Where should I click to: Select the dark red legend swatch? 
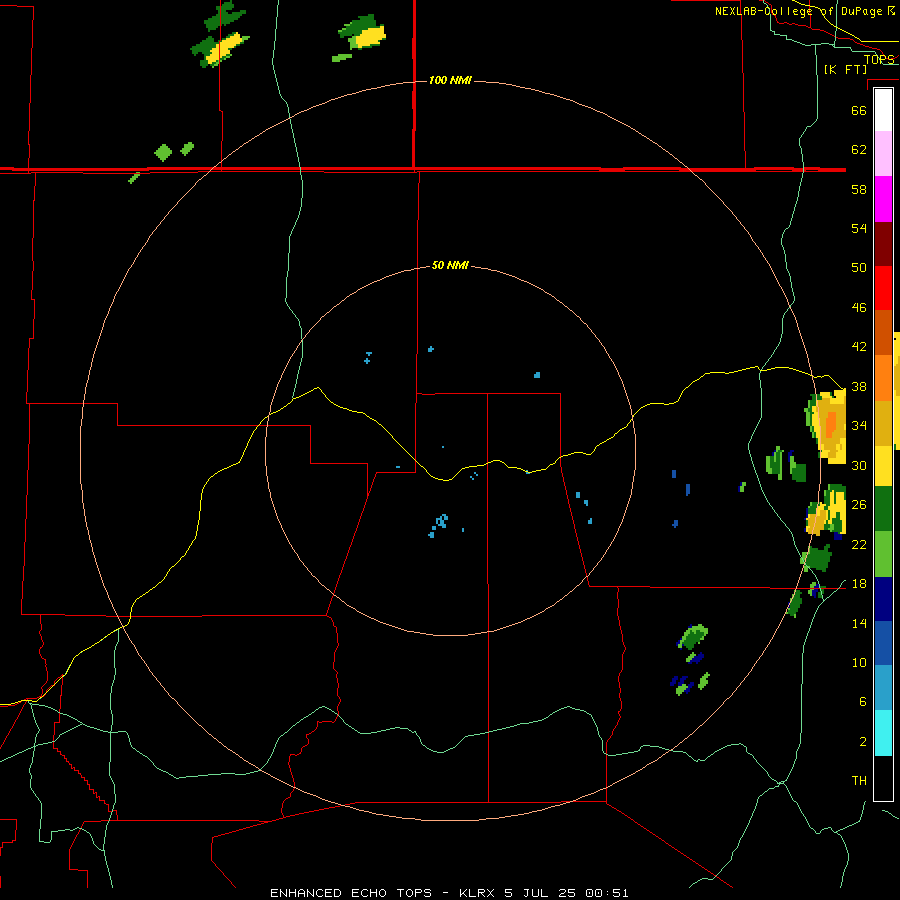(x=883, y=243)
